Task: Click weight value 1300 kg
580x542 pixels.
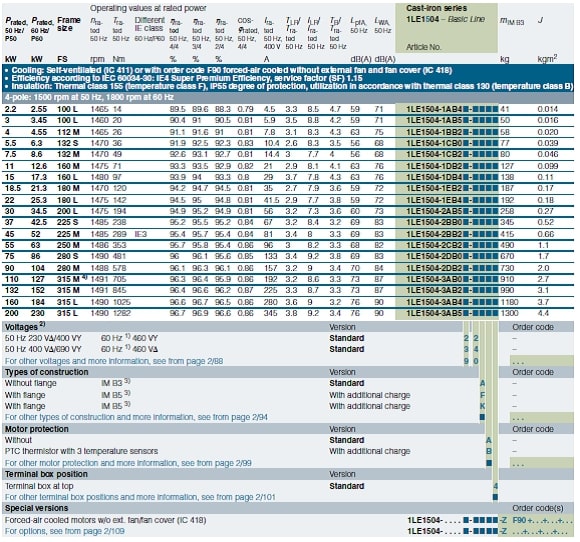Action: (x=509, y=313)
